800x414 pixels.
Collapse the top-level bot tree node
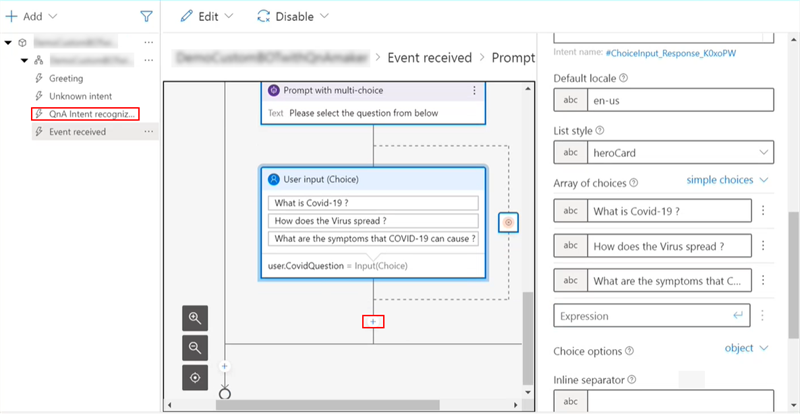8,42
